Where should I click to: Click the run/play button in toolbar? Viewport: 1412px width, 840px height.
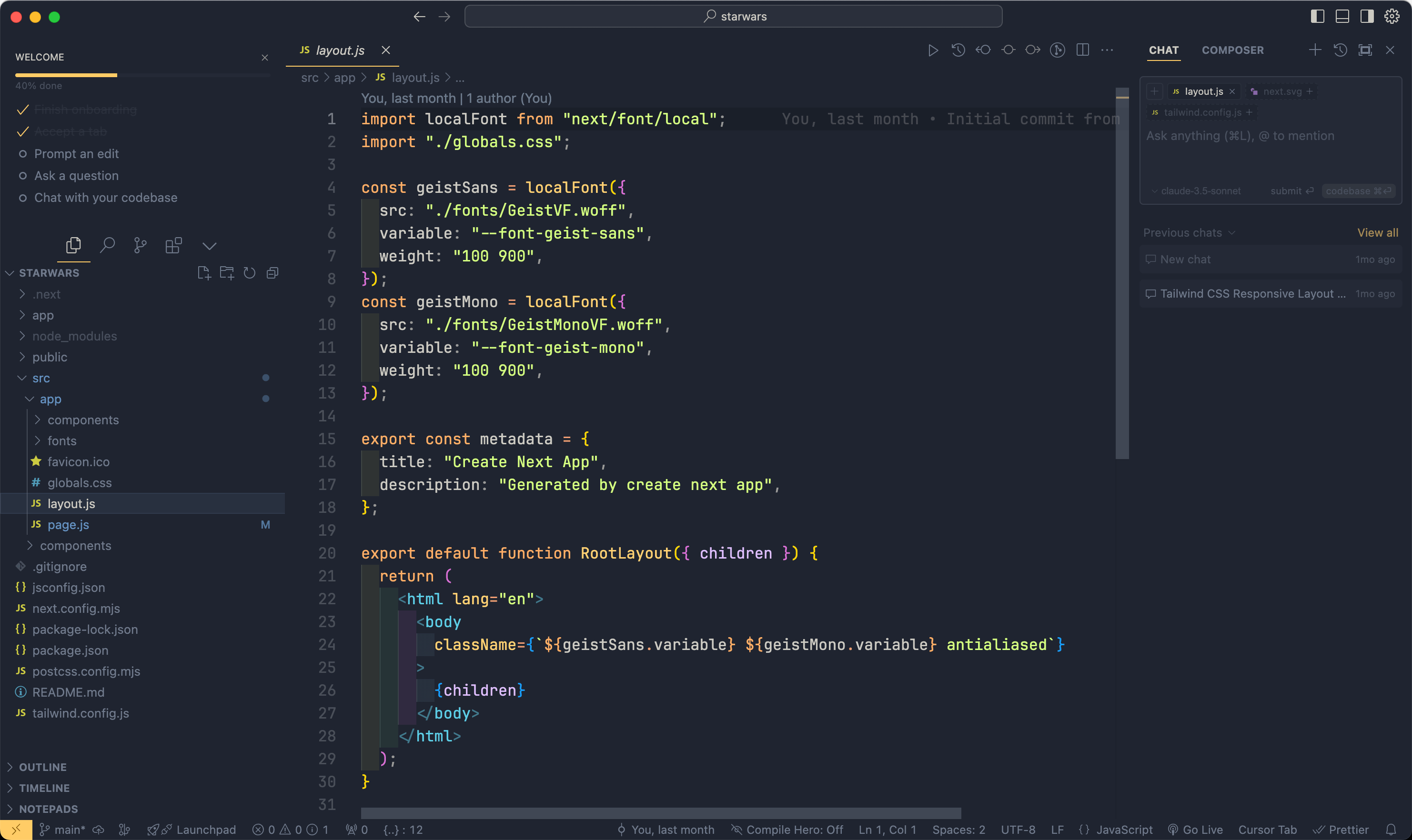[930, 50]
